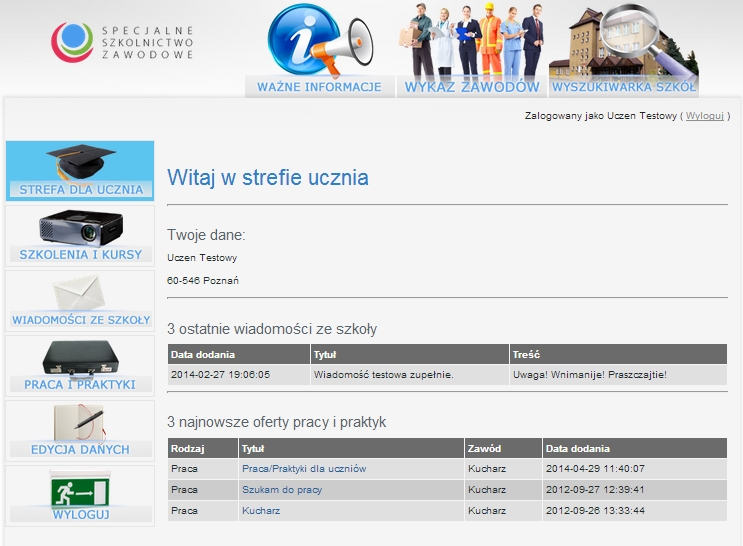Open Wyszukiwarka Szkół menu label

click(624, 87)
